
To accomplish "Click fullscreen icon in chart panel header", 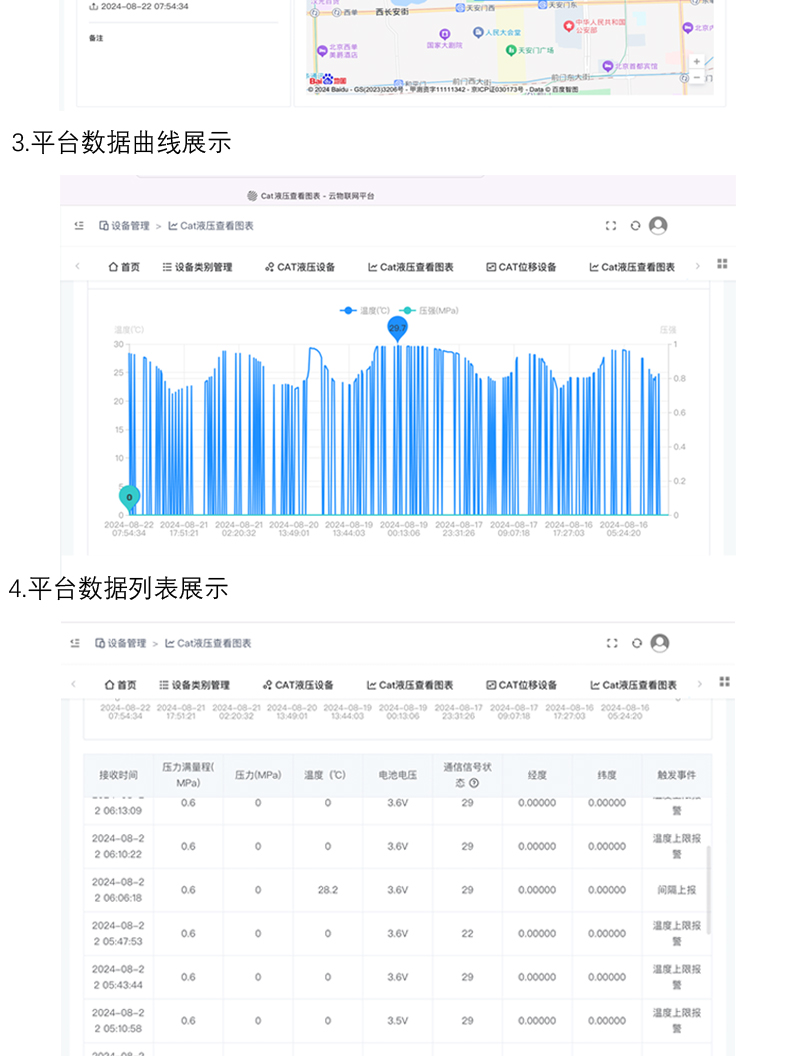I will 611,226.
